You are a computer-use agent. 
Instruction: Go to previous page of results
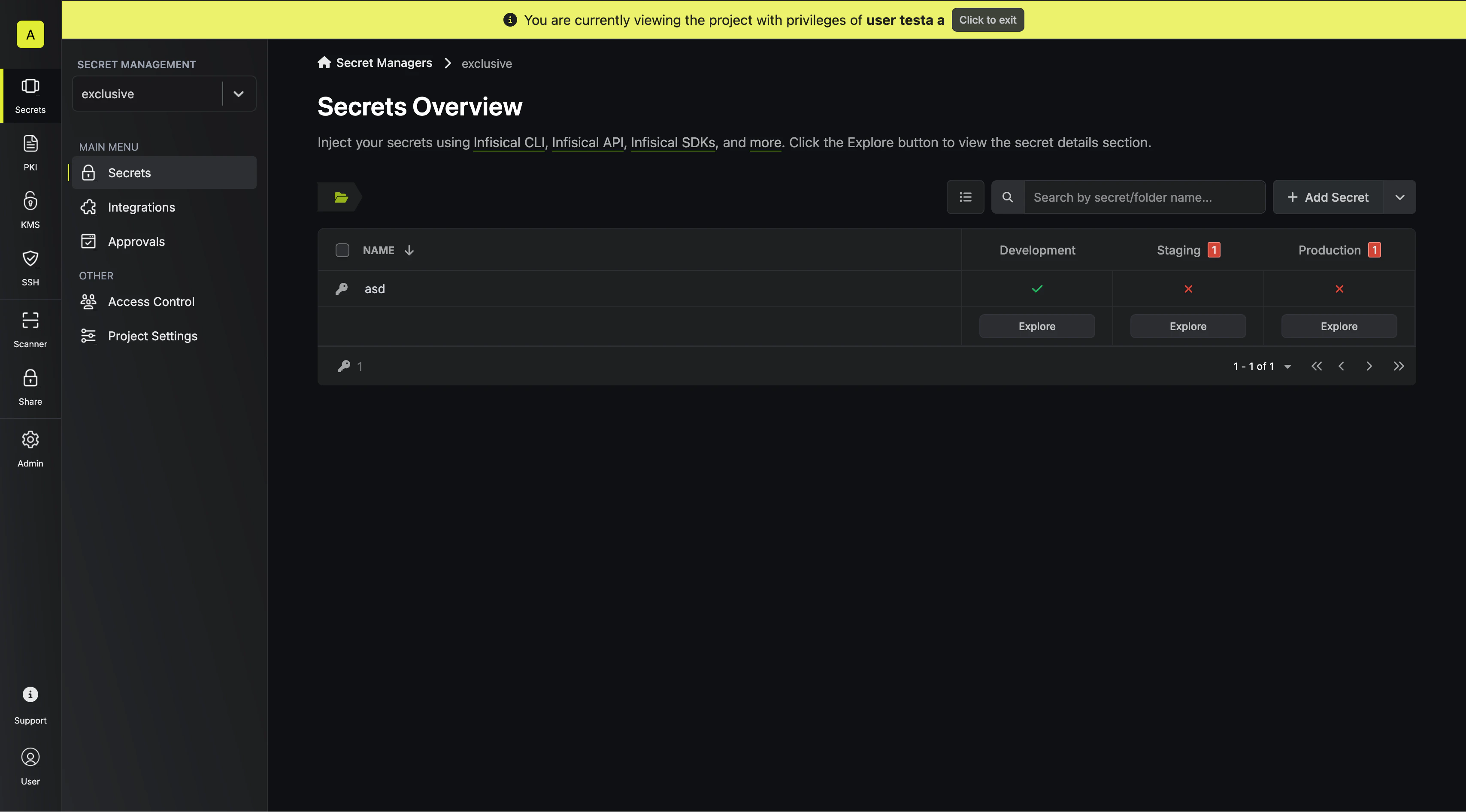point(1342,367)
